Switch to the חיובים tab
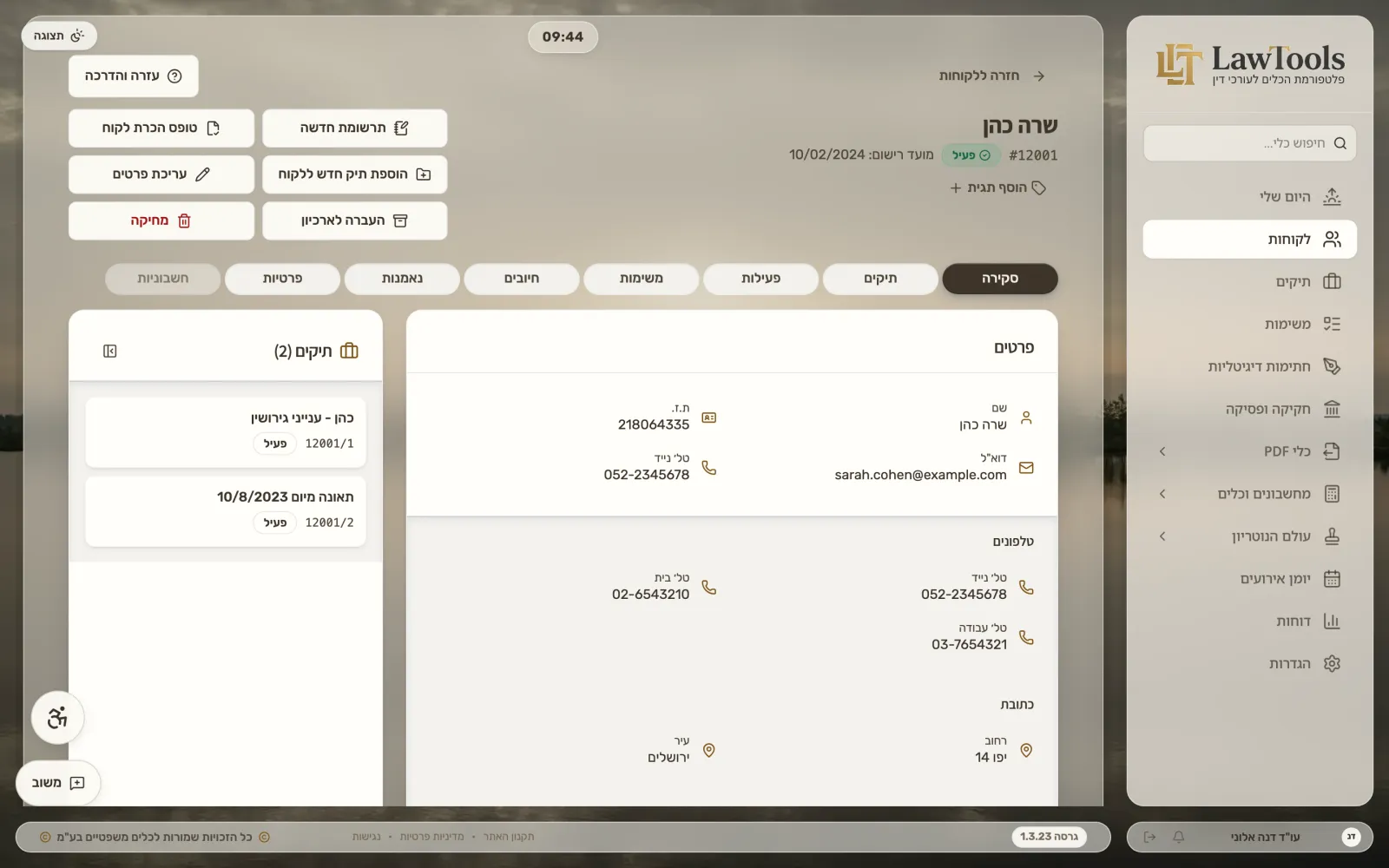The width and height of the screenshot is (1389, 868). (x=522, y=279)
